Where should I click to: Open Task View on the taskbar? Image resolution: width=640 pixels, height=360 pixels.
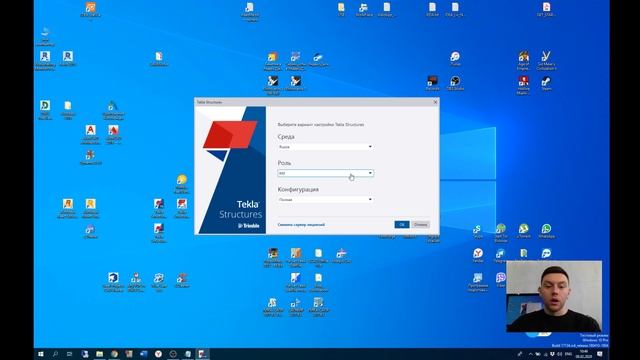click(70, 354)
